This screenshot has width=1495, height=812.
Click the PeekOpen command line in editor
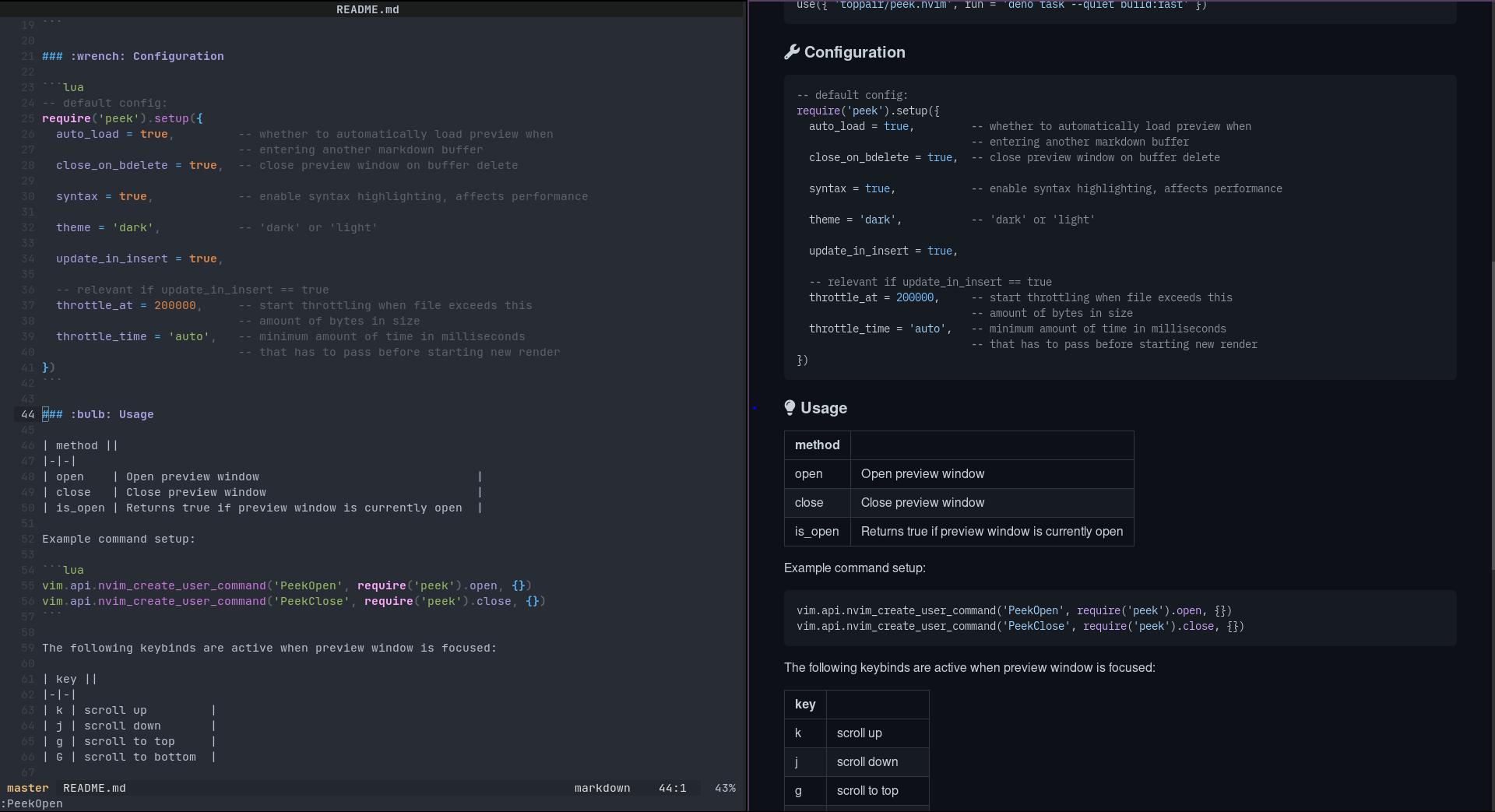tap(287, 585)
